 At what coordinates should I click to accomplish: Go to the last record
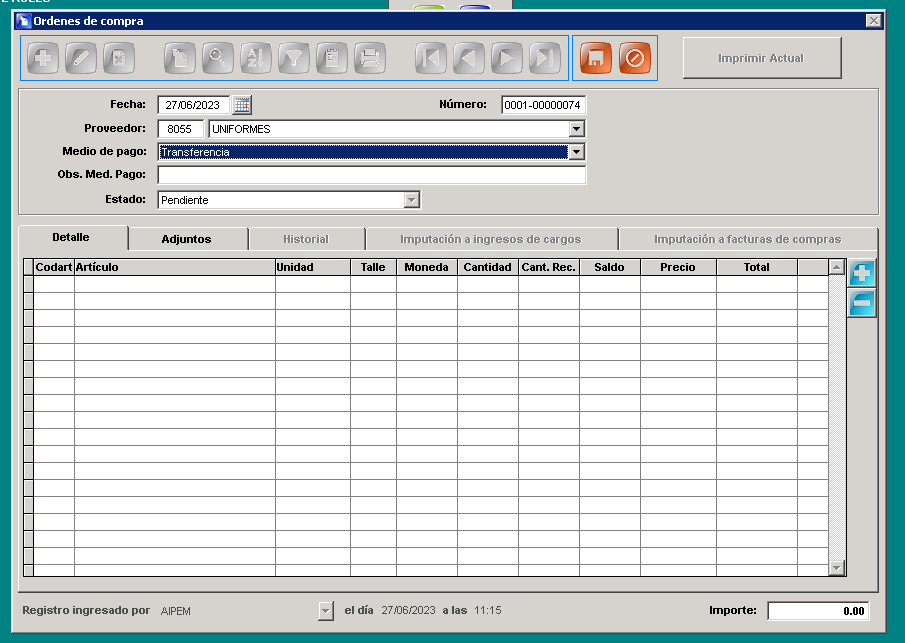pyautogui.click(x=545, y=58)
